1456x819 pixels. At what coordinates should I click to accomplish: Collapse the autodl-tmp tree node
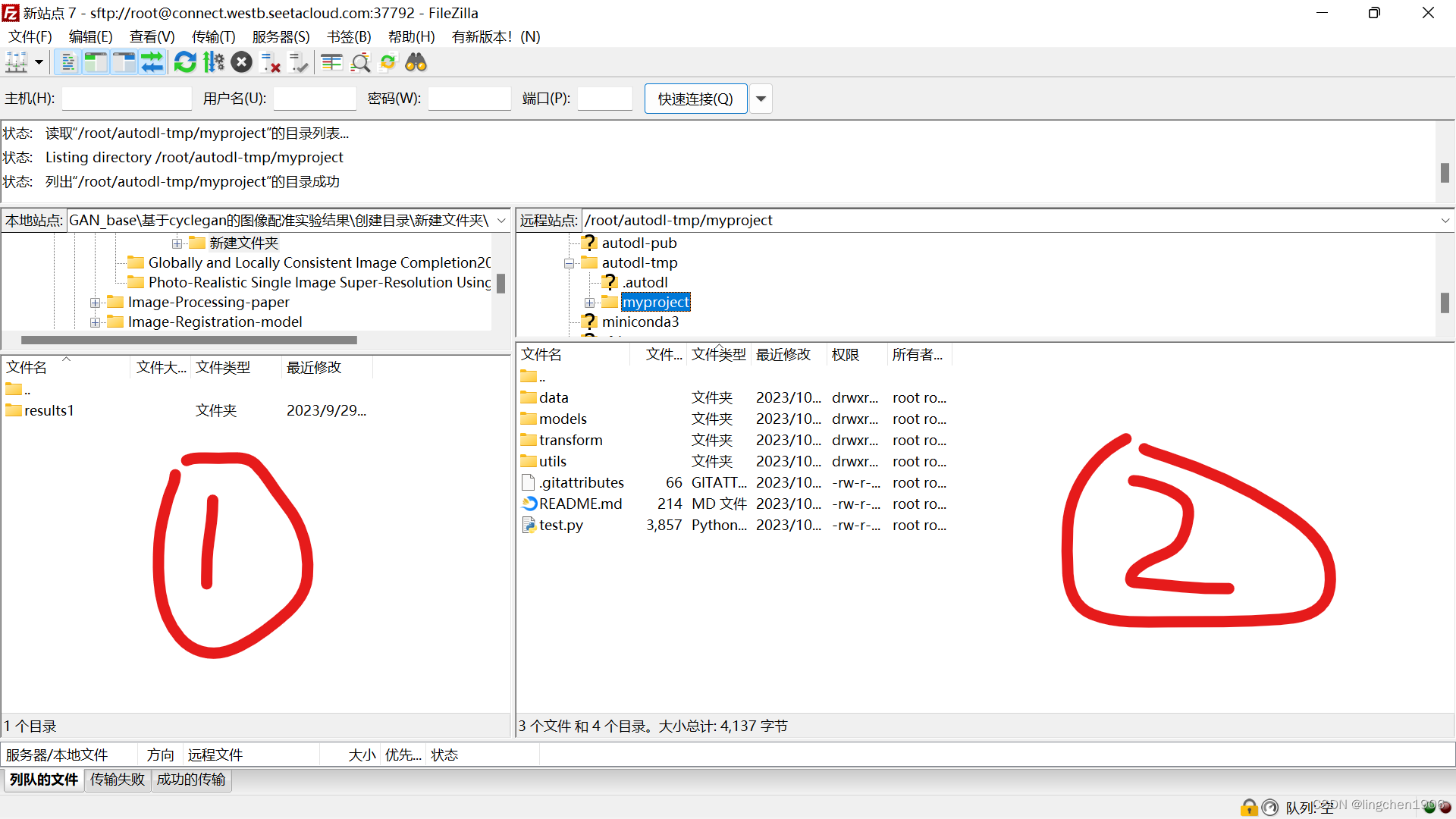(x=569, y=263)
